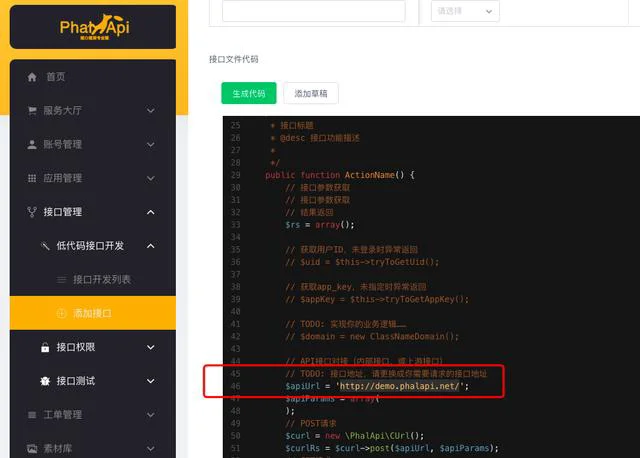This screenshot has width=640, height=458.
Task: Click the 接口文件代码 label
Action: 233,59
